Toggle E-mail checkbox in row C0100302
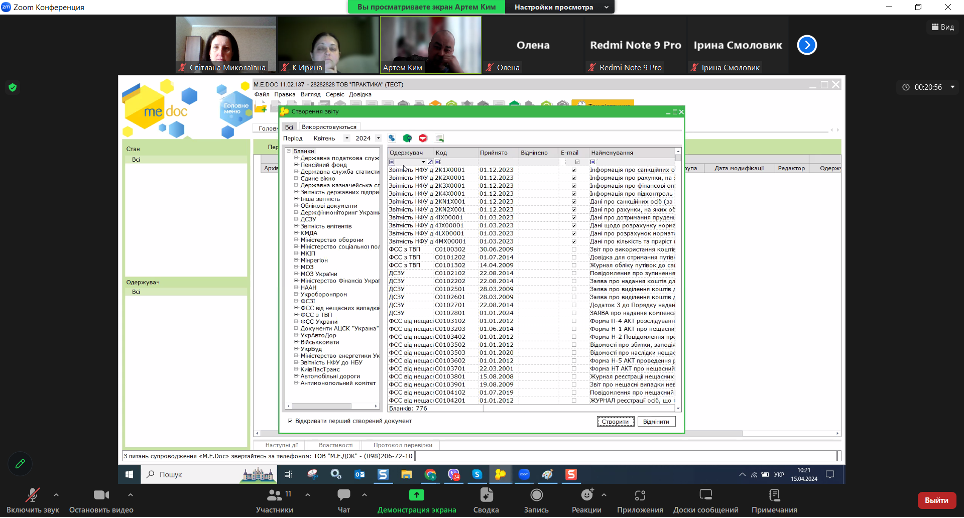This screenshot has height=518, width=964. click(x=574, y=249)
